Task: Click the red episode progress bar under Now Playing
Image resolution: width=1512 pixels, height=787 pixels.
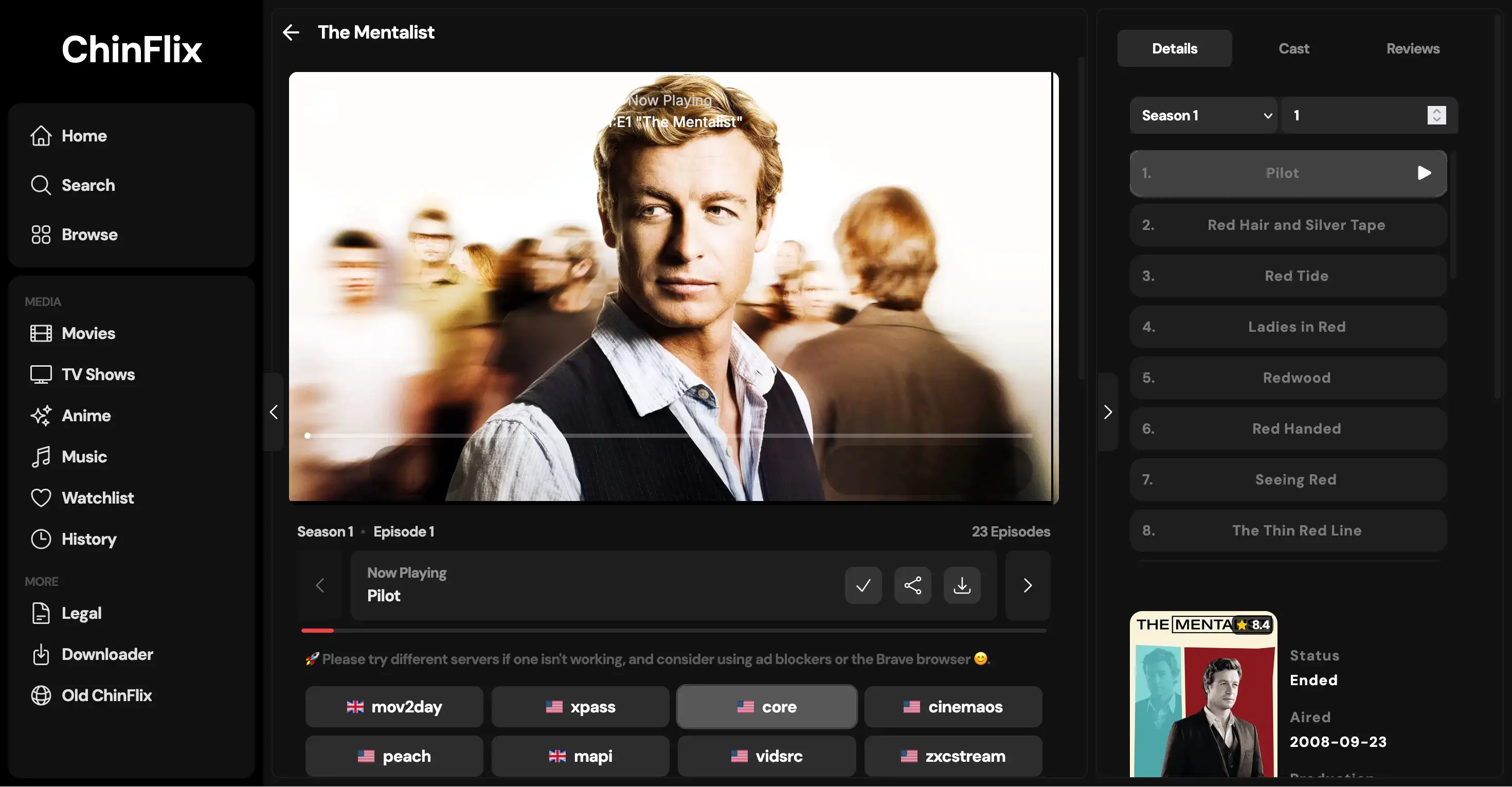Action: point(673,630)
